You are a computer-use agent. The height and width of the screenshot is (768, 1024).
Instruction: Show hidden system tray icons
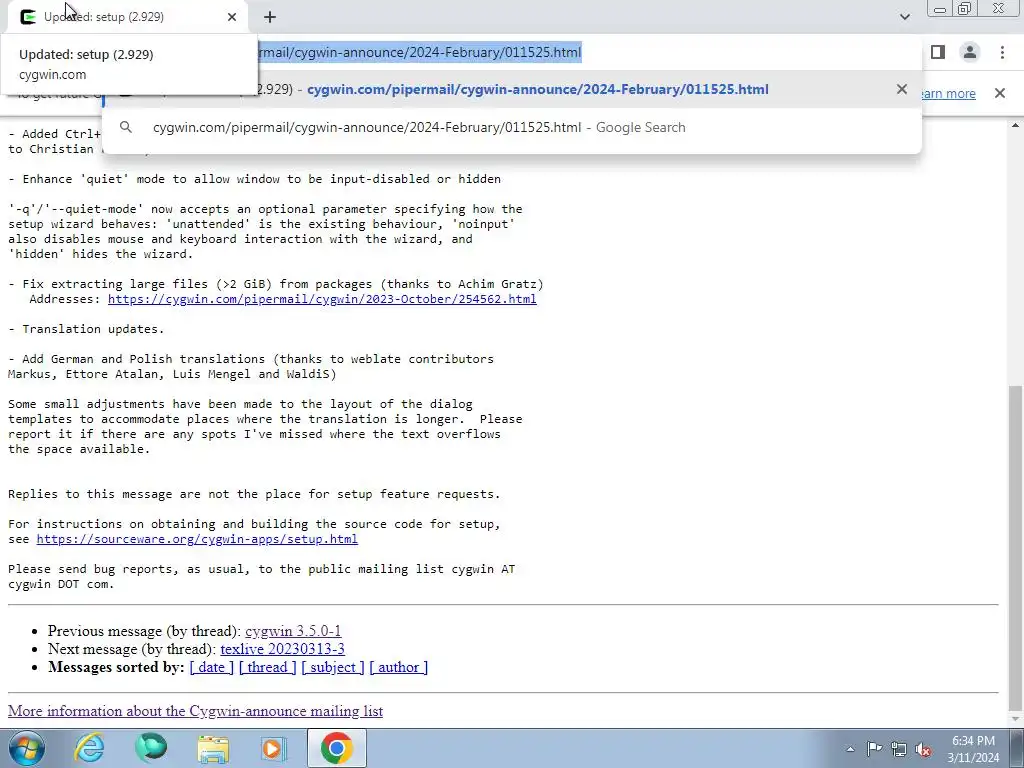pos(850,749)
